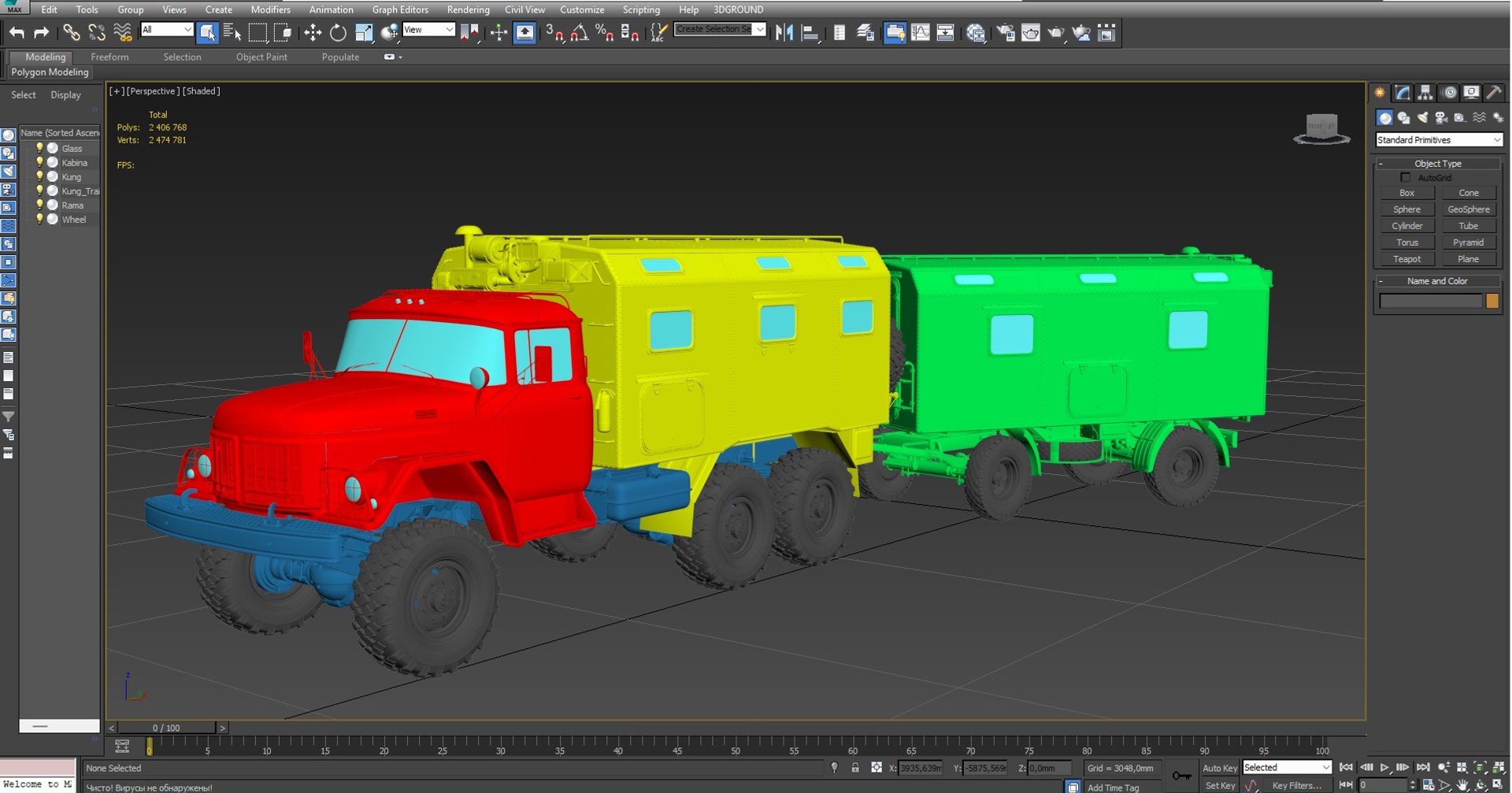Click the Undo arrow in the main toolbar

(x=17, y=32)
